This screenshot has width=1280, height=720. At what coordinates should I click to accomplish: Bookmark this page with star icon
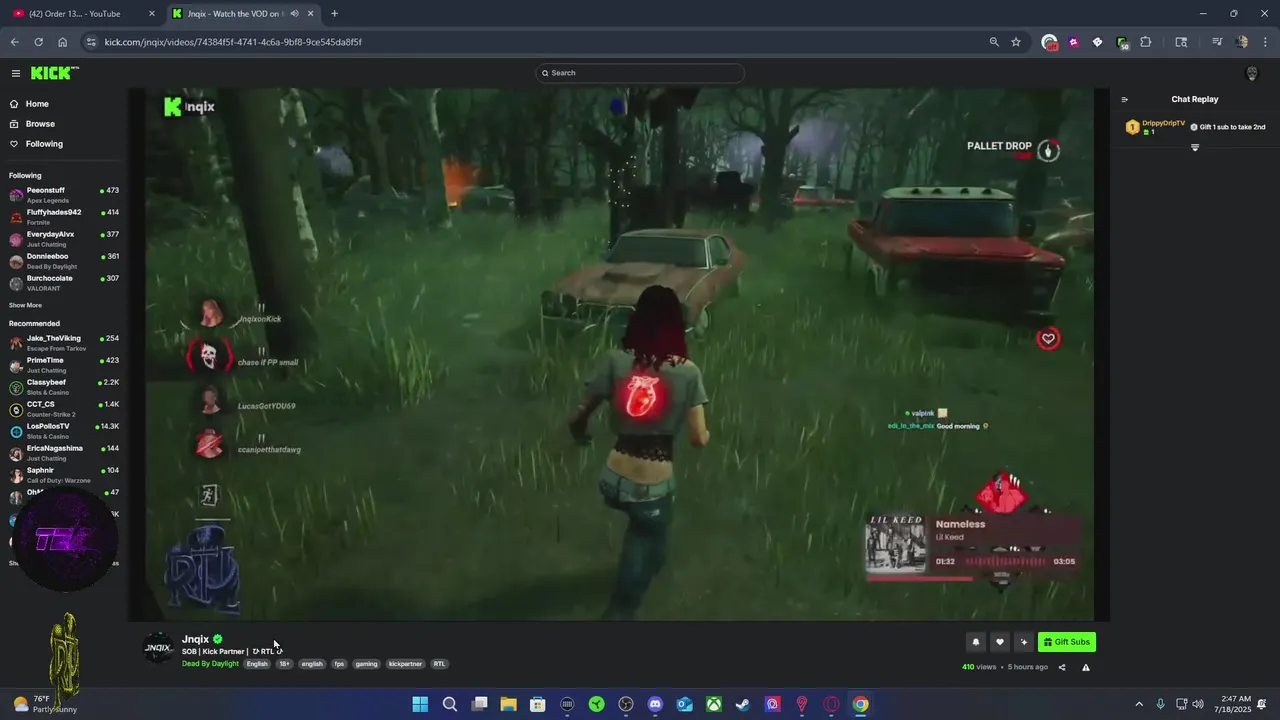click(1016, 42)
